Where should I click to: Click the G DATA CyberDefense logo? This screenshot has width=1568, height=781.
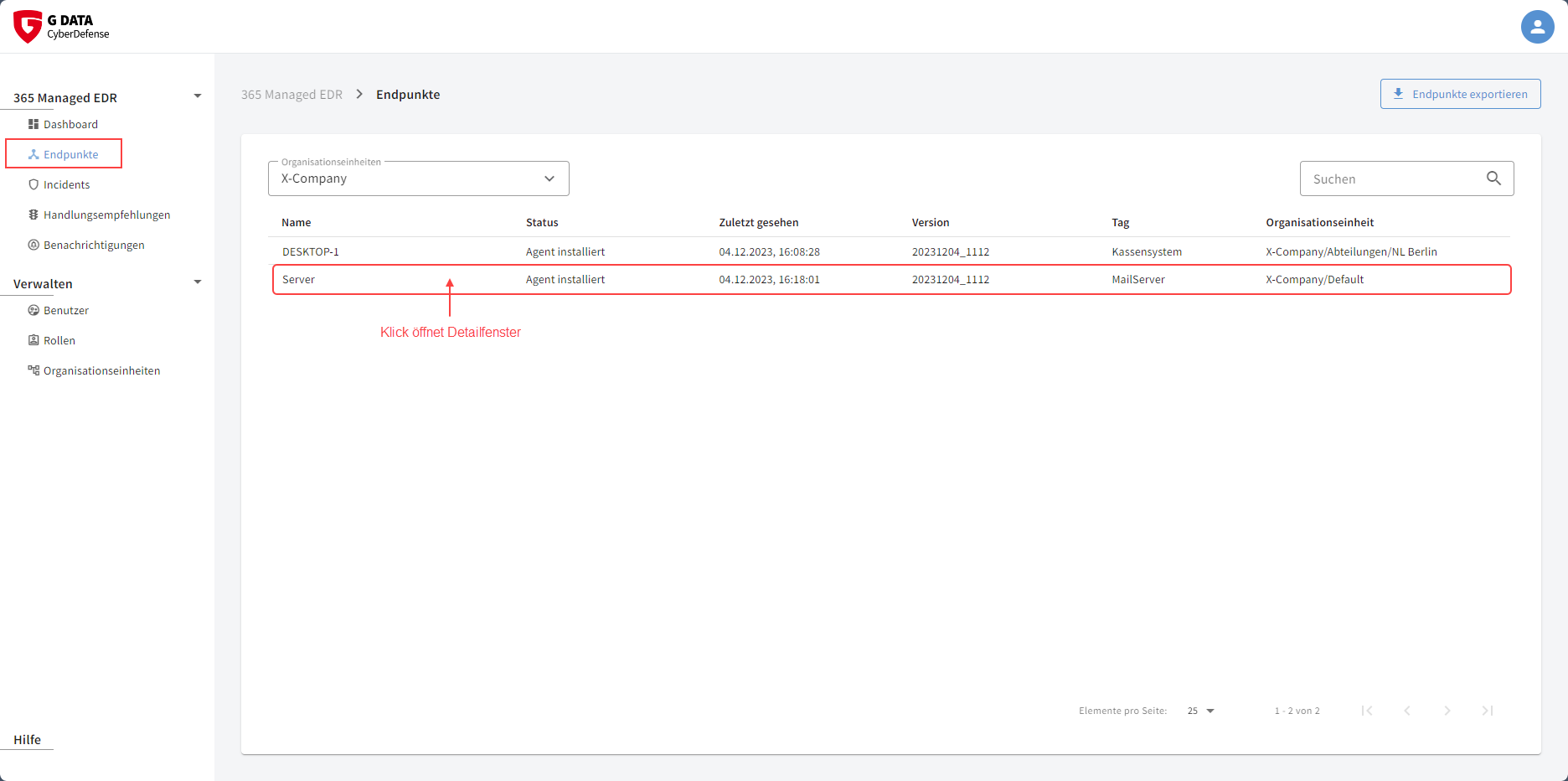click(62, 26)
